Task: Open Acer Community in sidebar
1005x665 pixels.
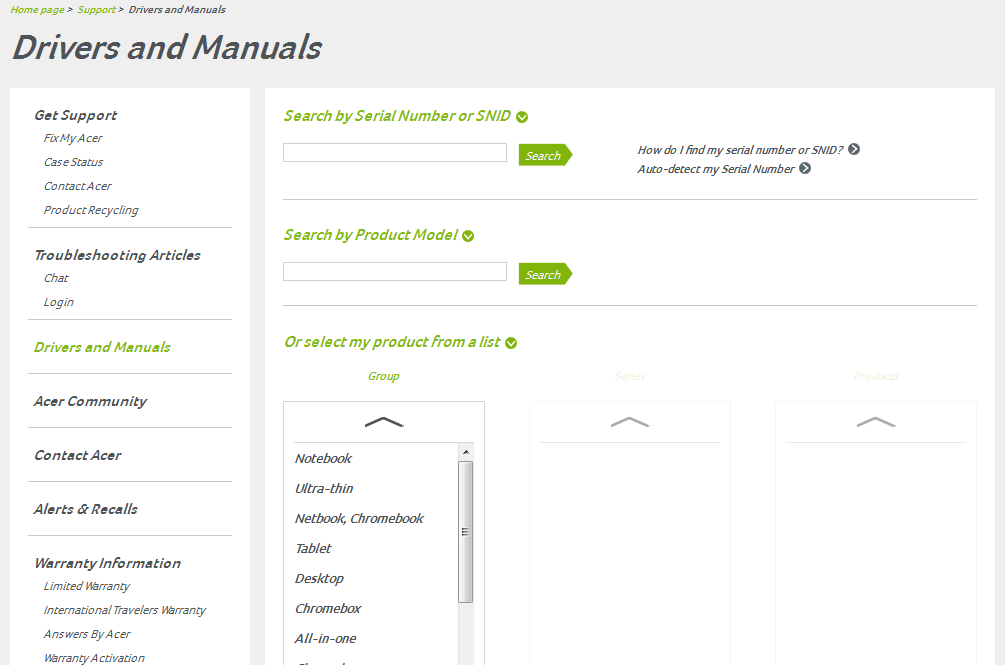Action: tap(90, 401)
